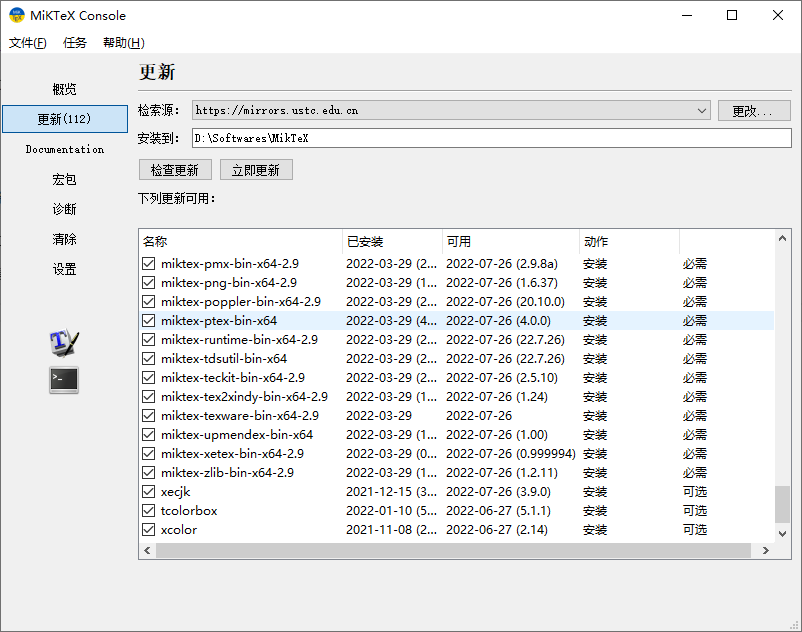Toggle the miktex-poppler-bin-x64-2.9 checkbox
The width and height of the screenshot is (802, 632).
coord(148,302)
